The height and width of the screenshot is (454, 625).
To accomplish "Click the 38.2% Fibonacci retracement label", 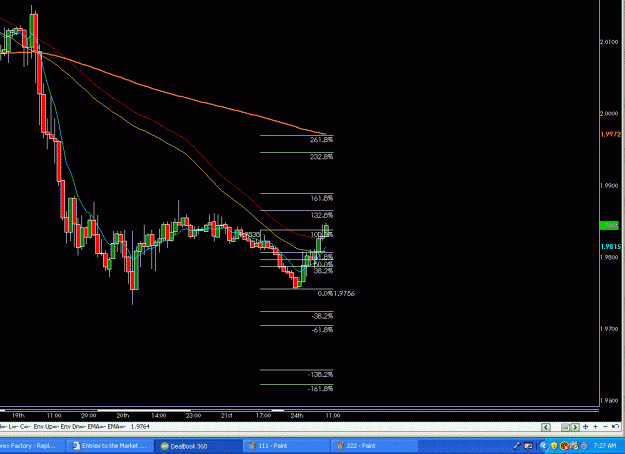I will [323, 271].
